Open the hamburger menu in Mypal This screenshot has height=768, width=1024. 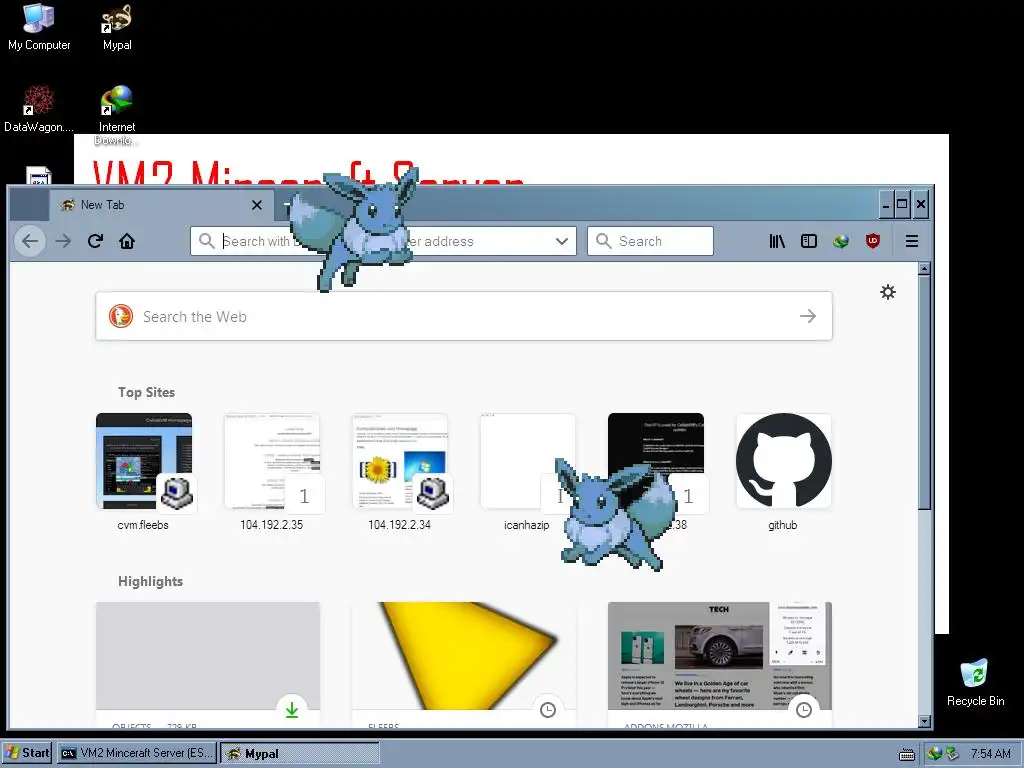click(912, 241)
